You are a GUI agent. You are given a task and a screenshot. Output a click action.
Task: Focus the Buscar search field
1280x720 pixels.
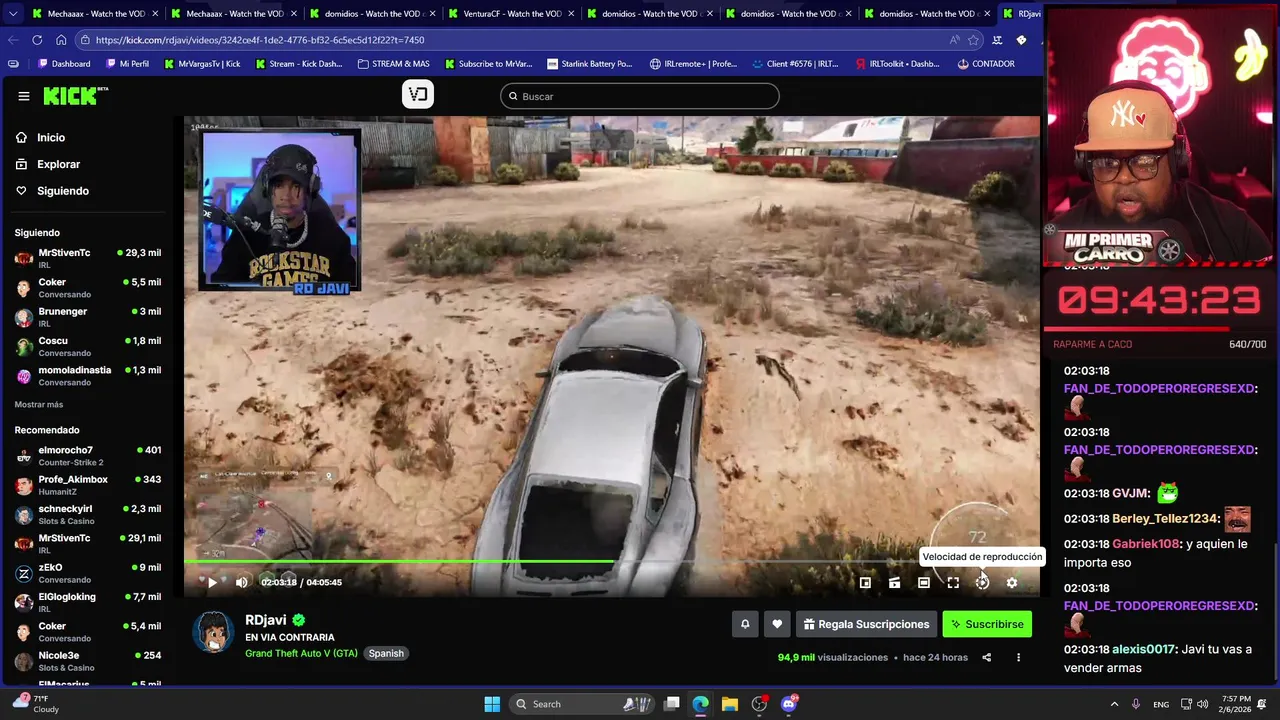point(640,96)
